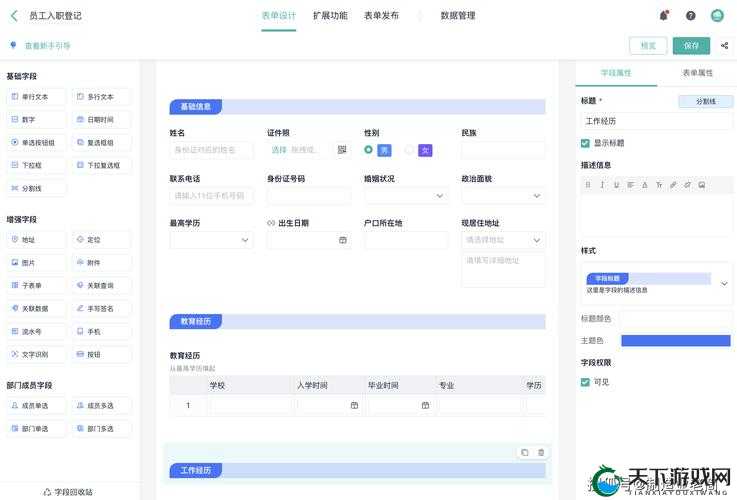The height and width of the screenshot is (500, 737).
Task: Add a 多行文本 field
Action: coord(102,97)
